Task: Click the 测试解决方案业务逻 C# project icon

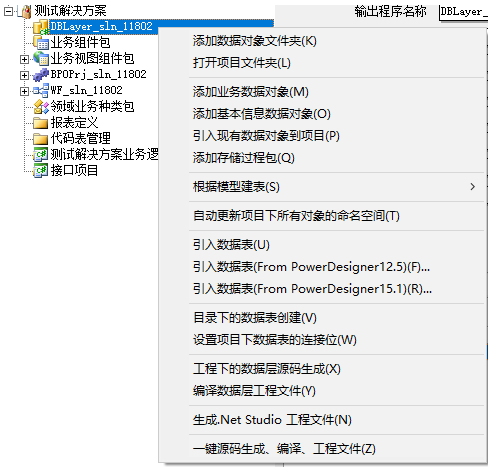Action: (41, 154)
